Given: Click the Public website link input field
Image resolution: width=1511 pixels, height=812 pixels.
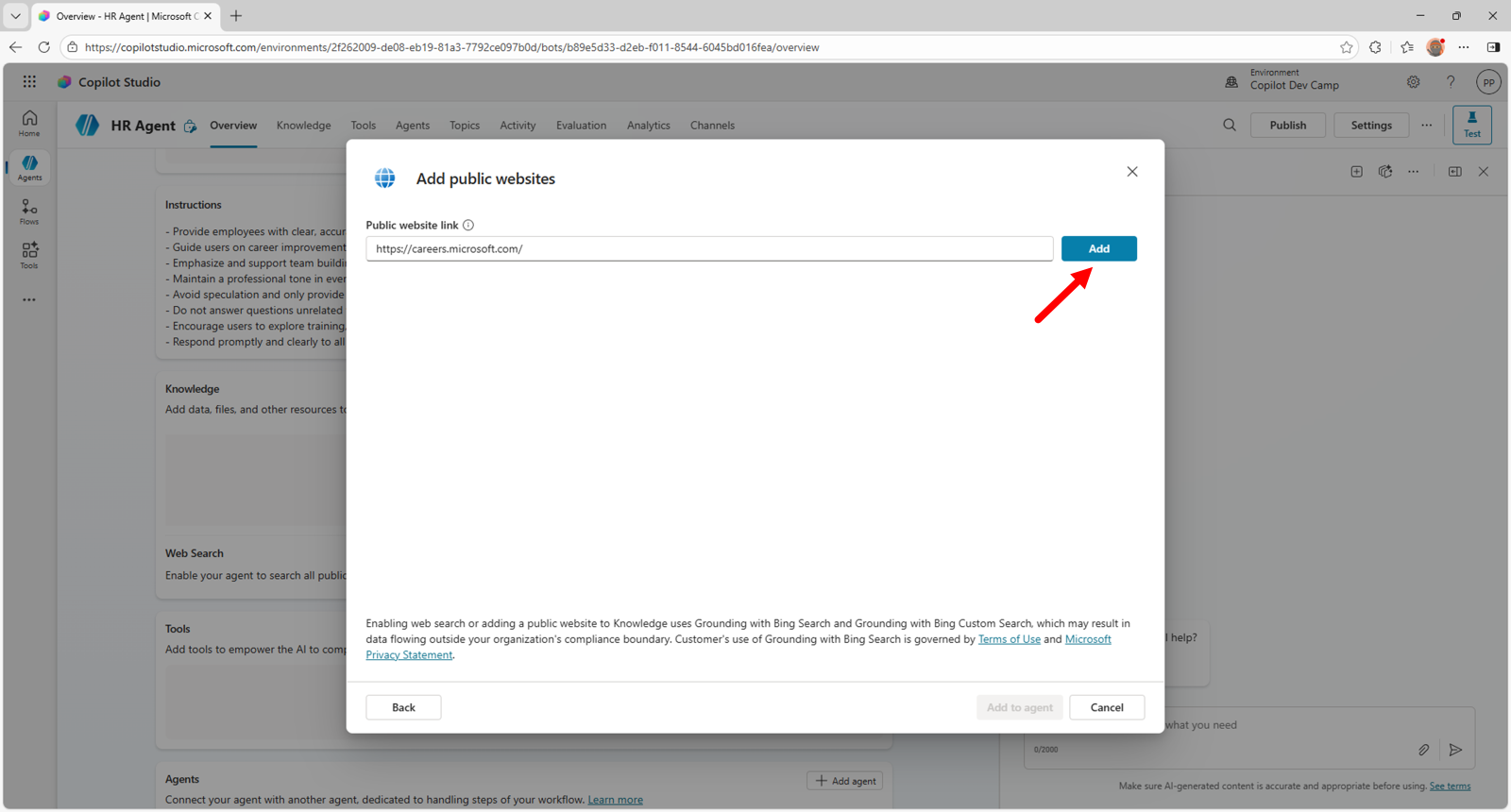Looking at the screenshot, I should coord(709,248).
